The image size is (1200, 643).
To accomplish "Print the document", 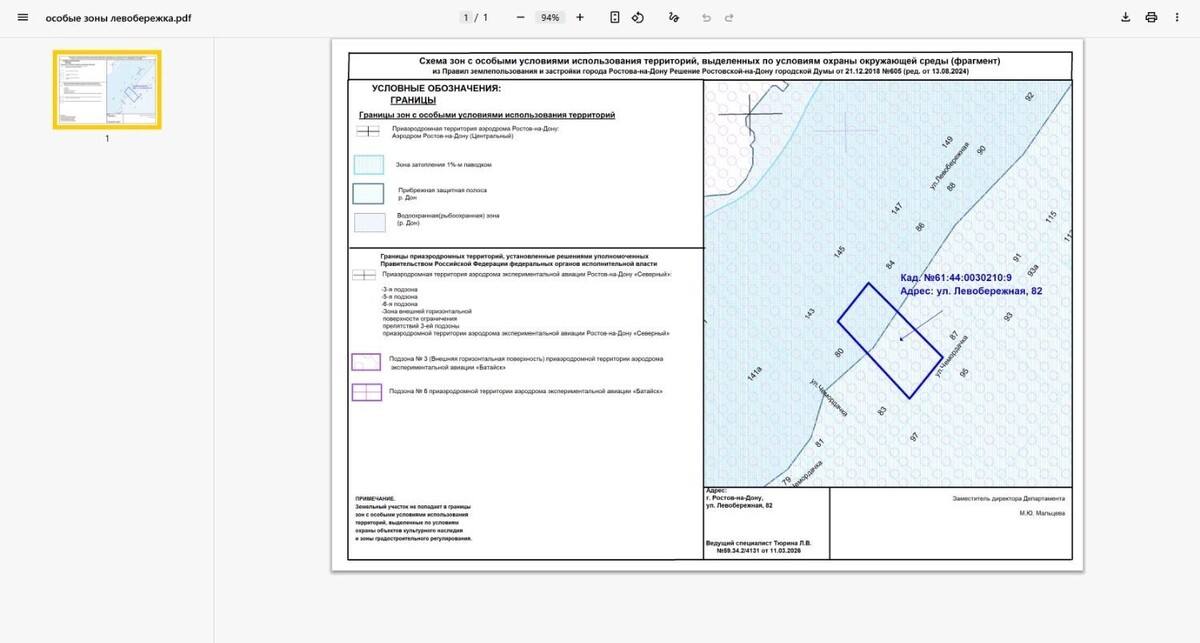I will [x=1151, y=18].
